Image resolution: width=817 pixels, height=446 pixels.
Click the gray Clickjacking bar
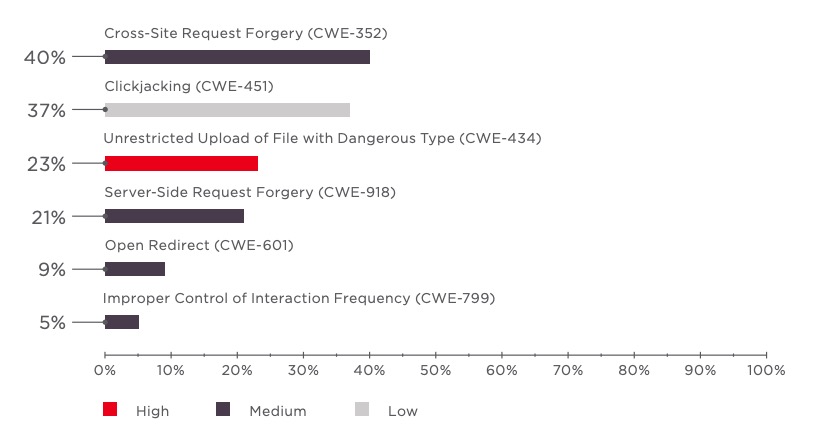227,110
